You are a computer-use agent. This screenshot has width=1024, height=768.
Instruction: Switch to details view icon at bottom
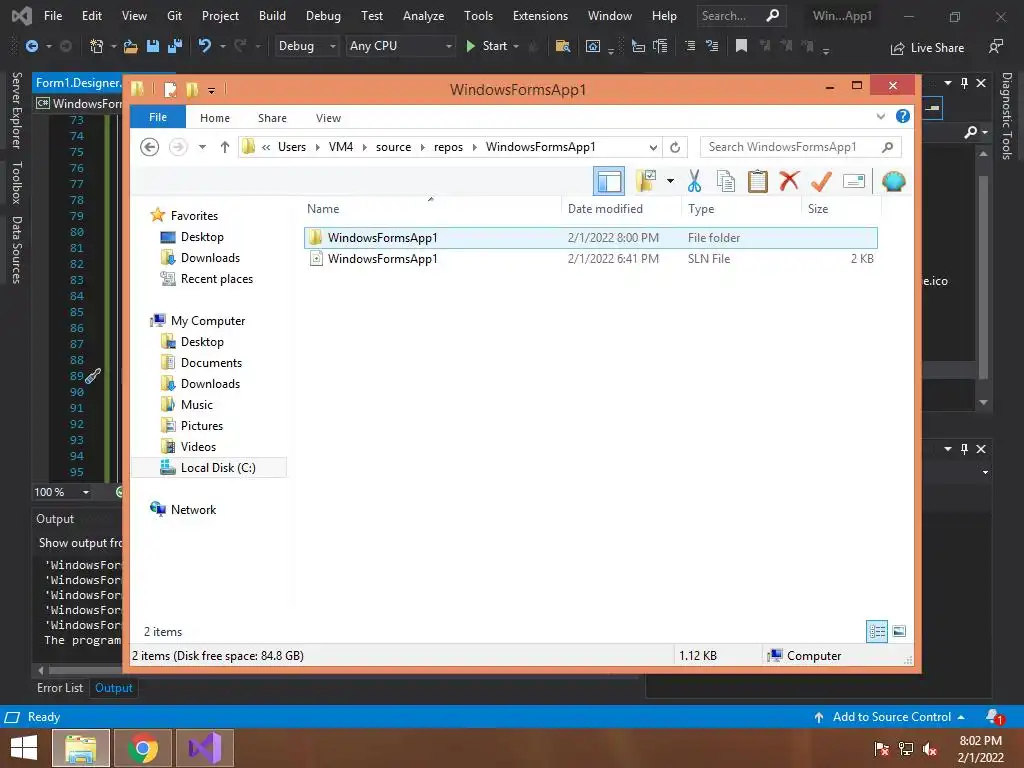tap(876, 631)
